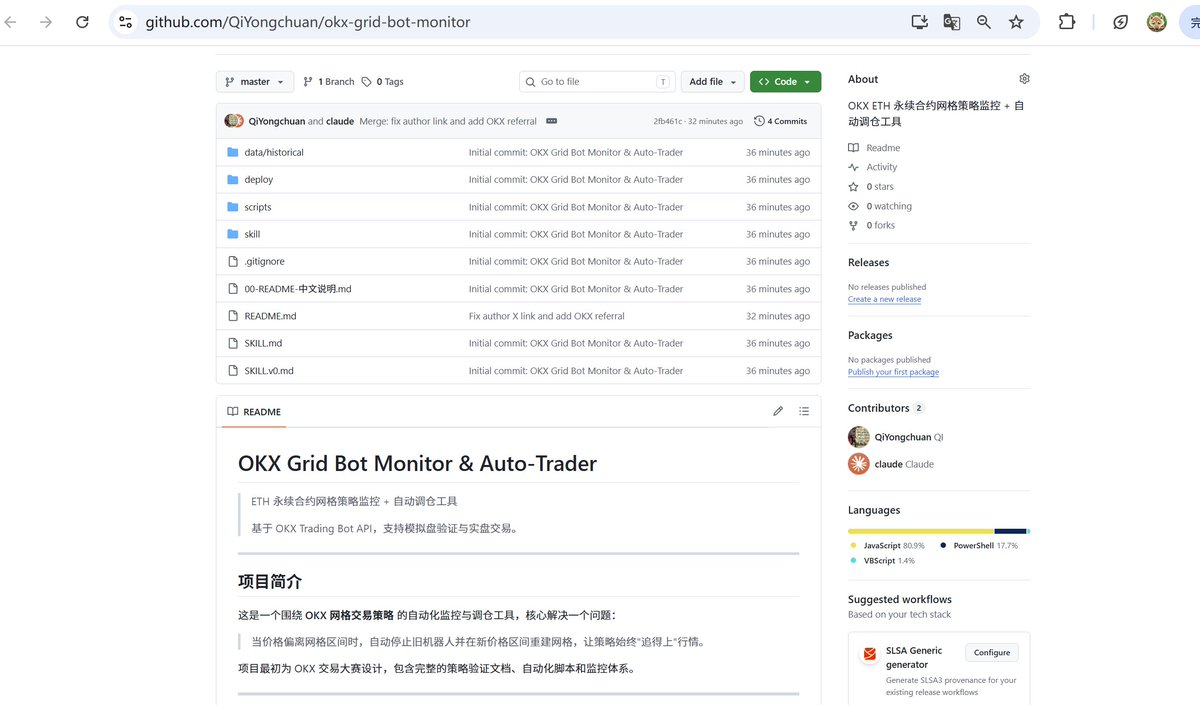Open SKILL.v0.md file
This screenshot has width=1200, height=705.
(269, 371)
